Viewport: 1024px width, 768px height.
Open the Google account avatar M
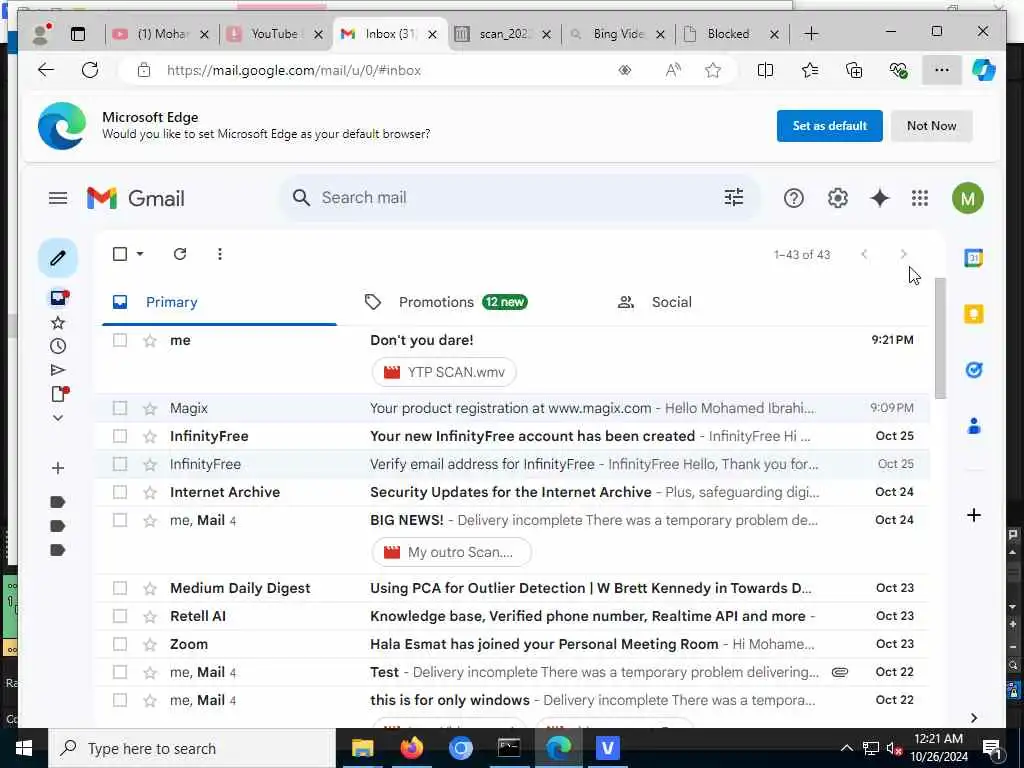pyautogui.click(x=967, y=198)
